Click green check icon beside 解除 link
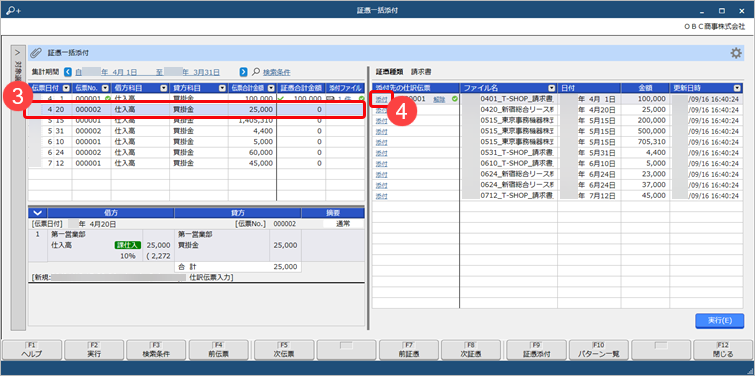This screenshot has height=376, width=755. [x=454, y=99]
